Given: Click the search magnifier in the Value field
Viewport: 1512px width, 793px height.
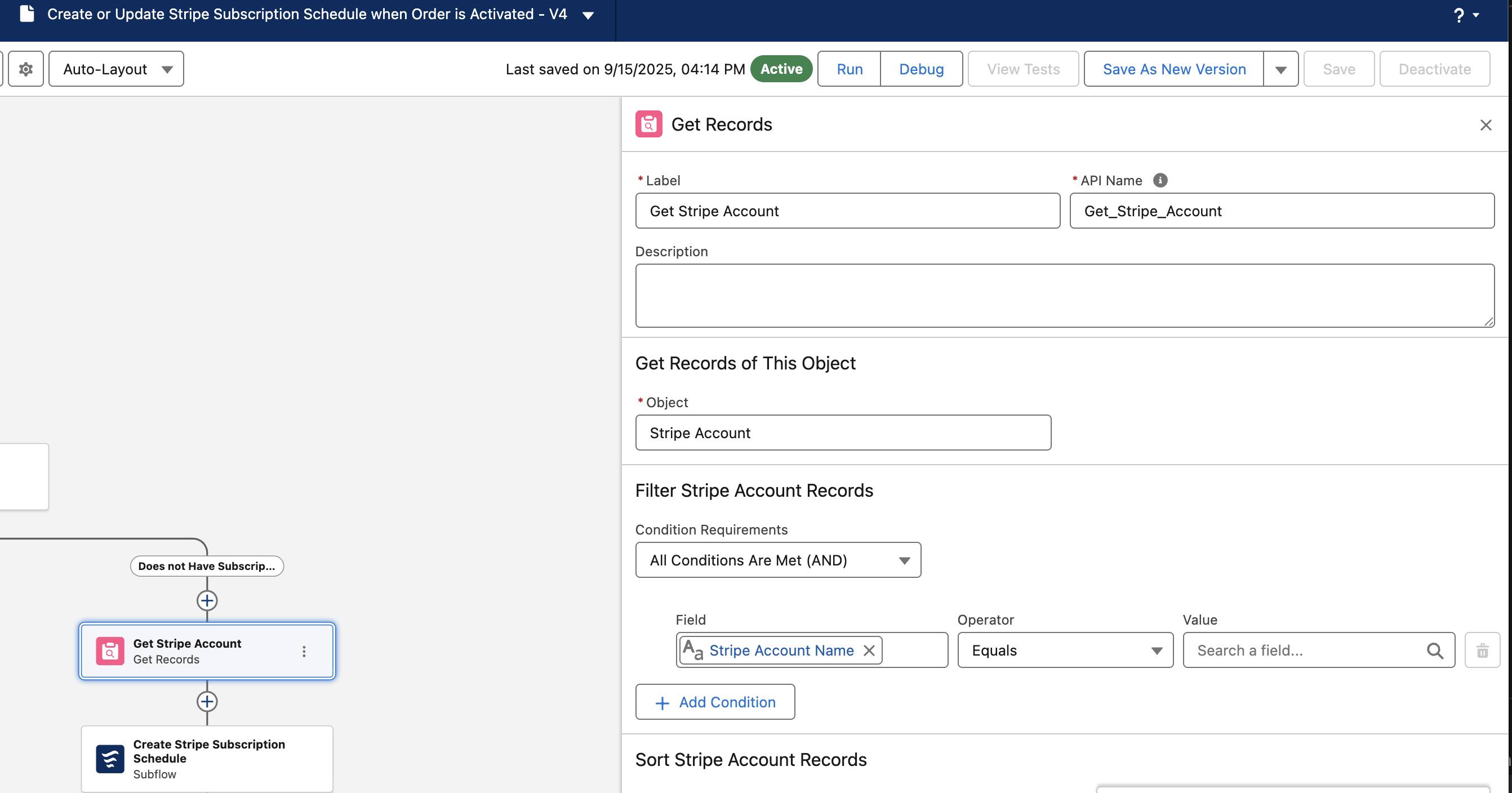Looking at the screenshot, I should pyautogui.click(x=1434, y=650).
